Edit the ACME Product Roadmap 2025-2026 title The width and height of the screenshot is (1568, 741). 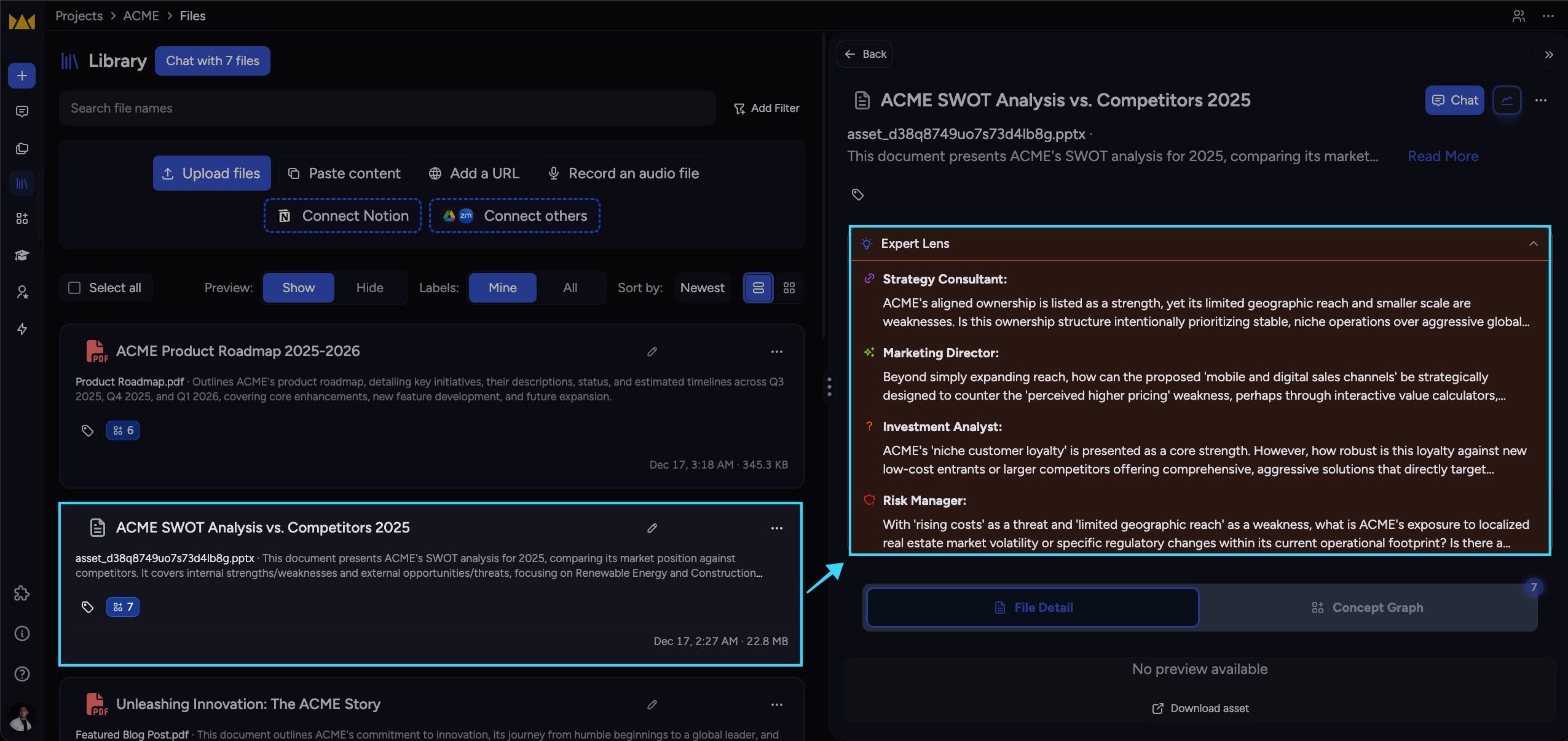[x=652, y=351]
